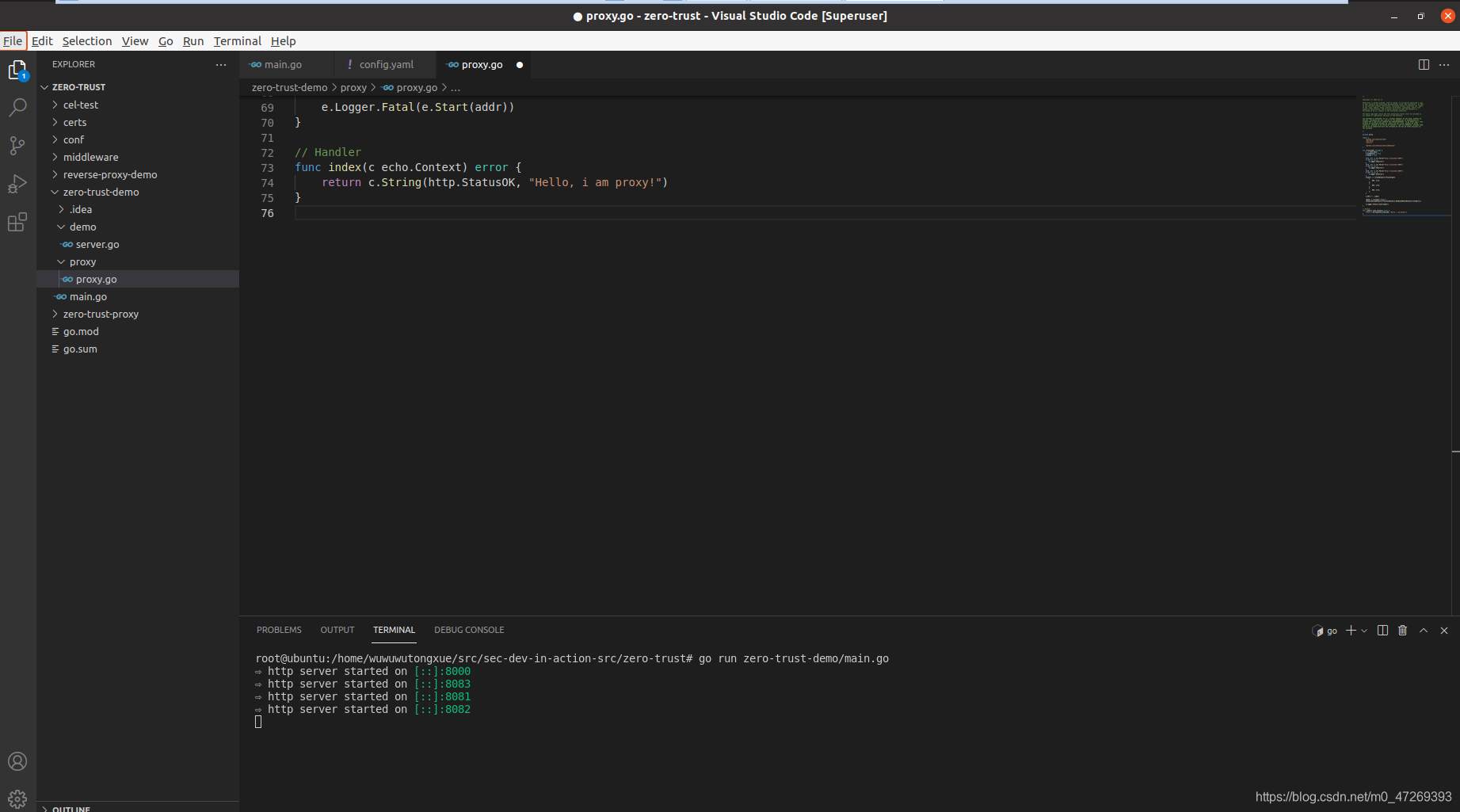Screen dimensions: 1460x812
Task: Open the Search view in activity bar
Action: [x=17, y=107]
